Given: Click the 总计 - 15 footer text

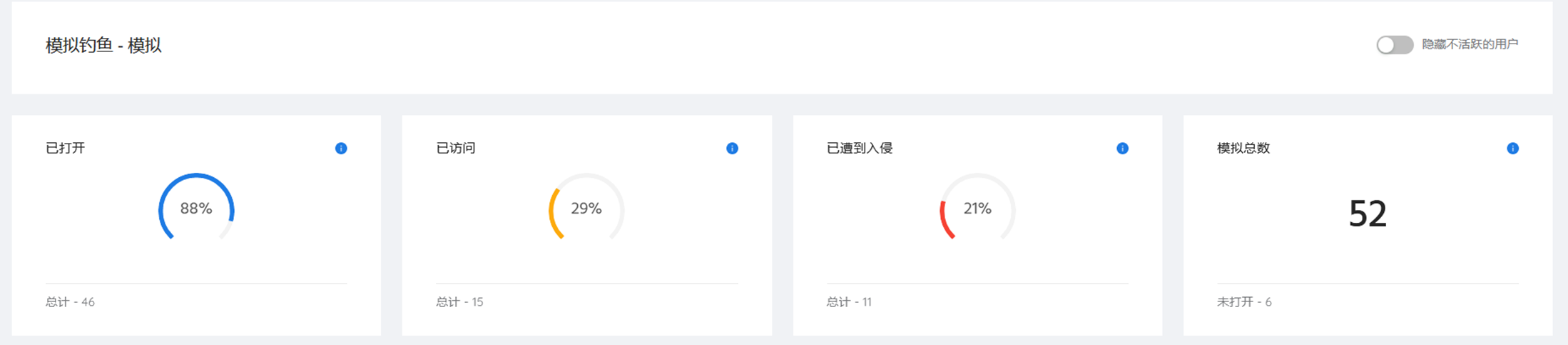Looking at the screenshot, I should tap(459, 302).
